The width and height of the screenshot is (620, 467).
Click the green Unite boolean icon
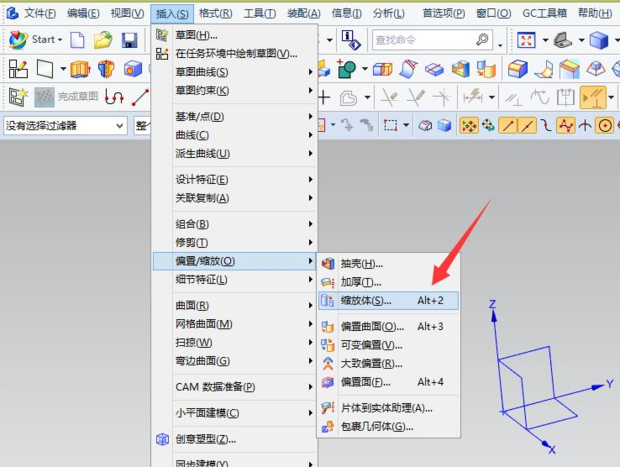346,69
